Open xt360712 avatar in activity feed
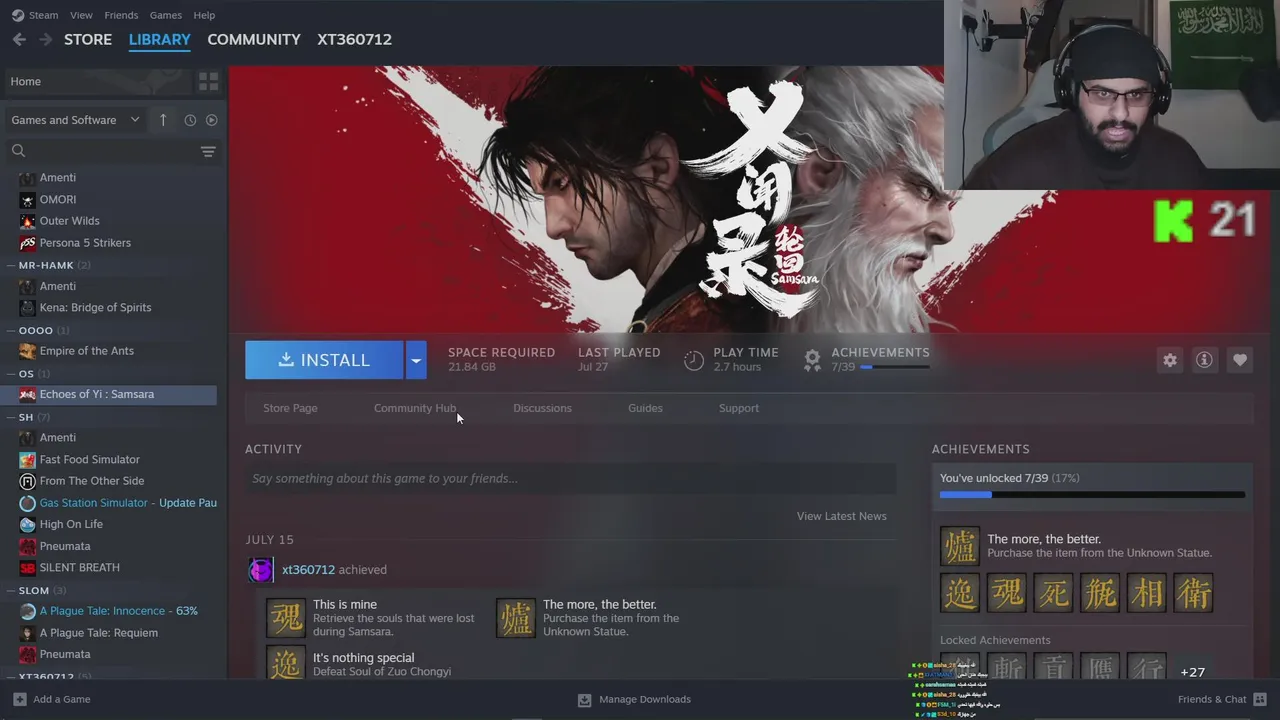 (261, 570)
